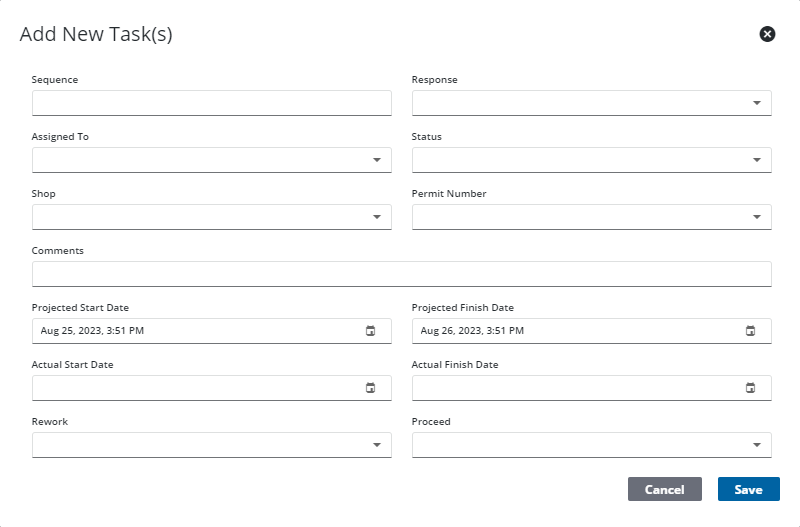Screen dimensions: 800x527
Task: Click the Actual Start Date input field
Action: 190,388
